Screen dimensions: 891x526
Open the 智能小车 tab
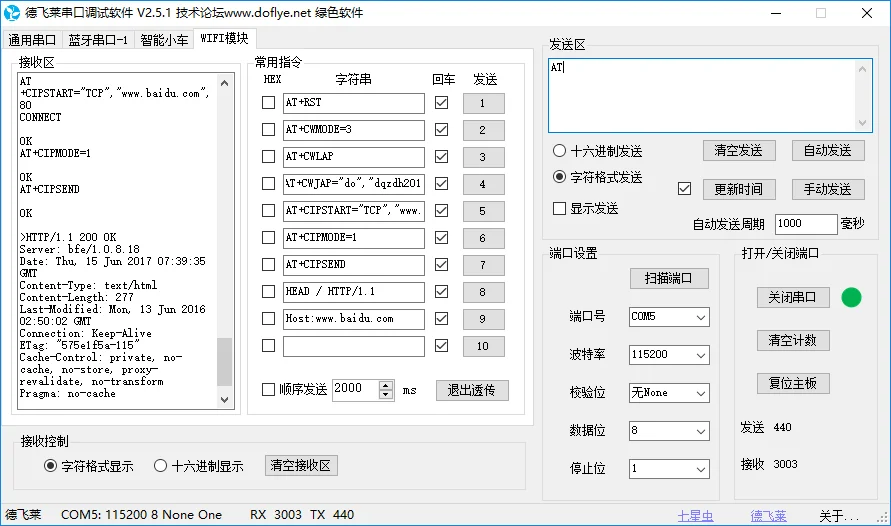164,40
